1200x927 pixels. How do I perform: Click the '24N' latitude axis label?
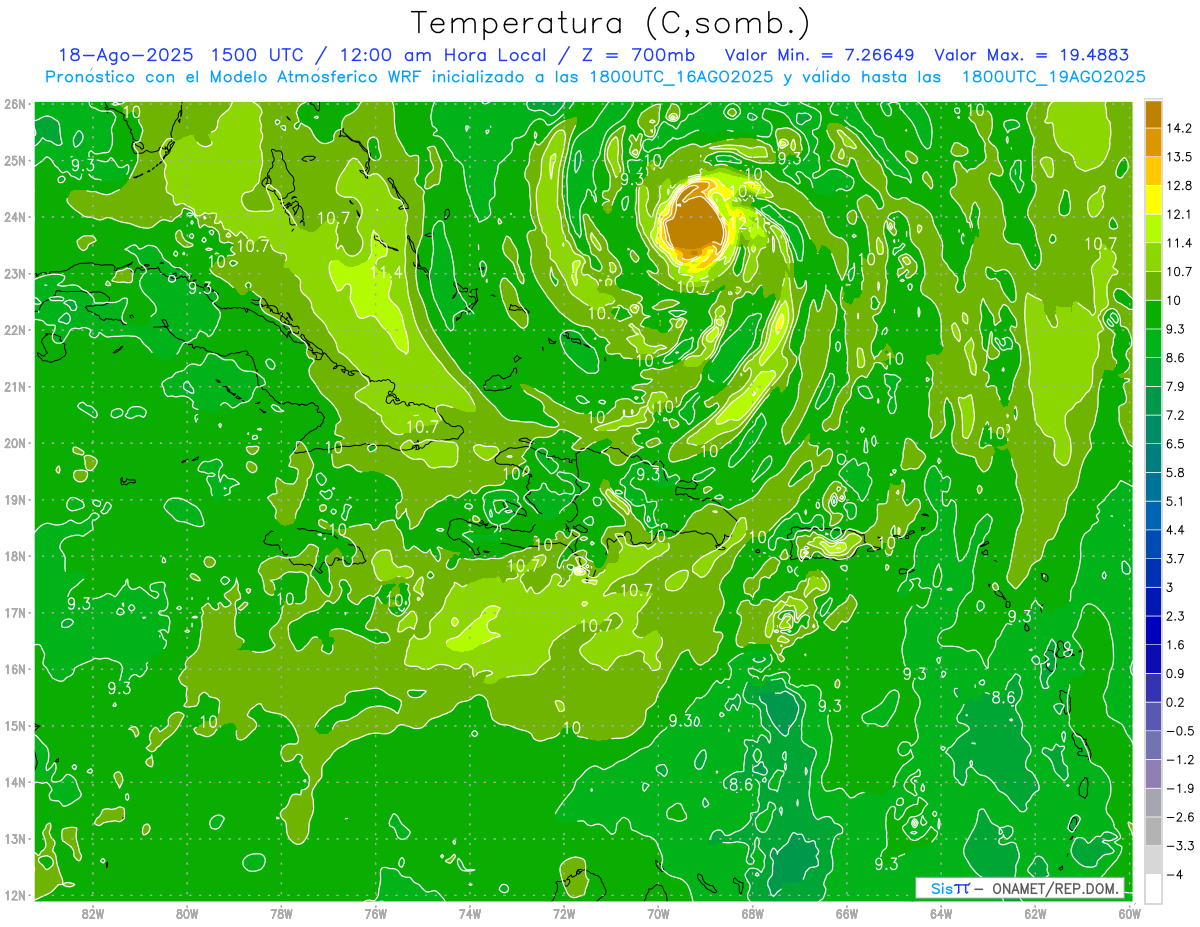15,217
